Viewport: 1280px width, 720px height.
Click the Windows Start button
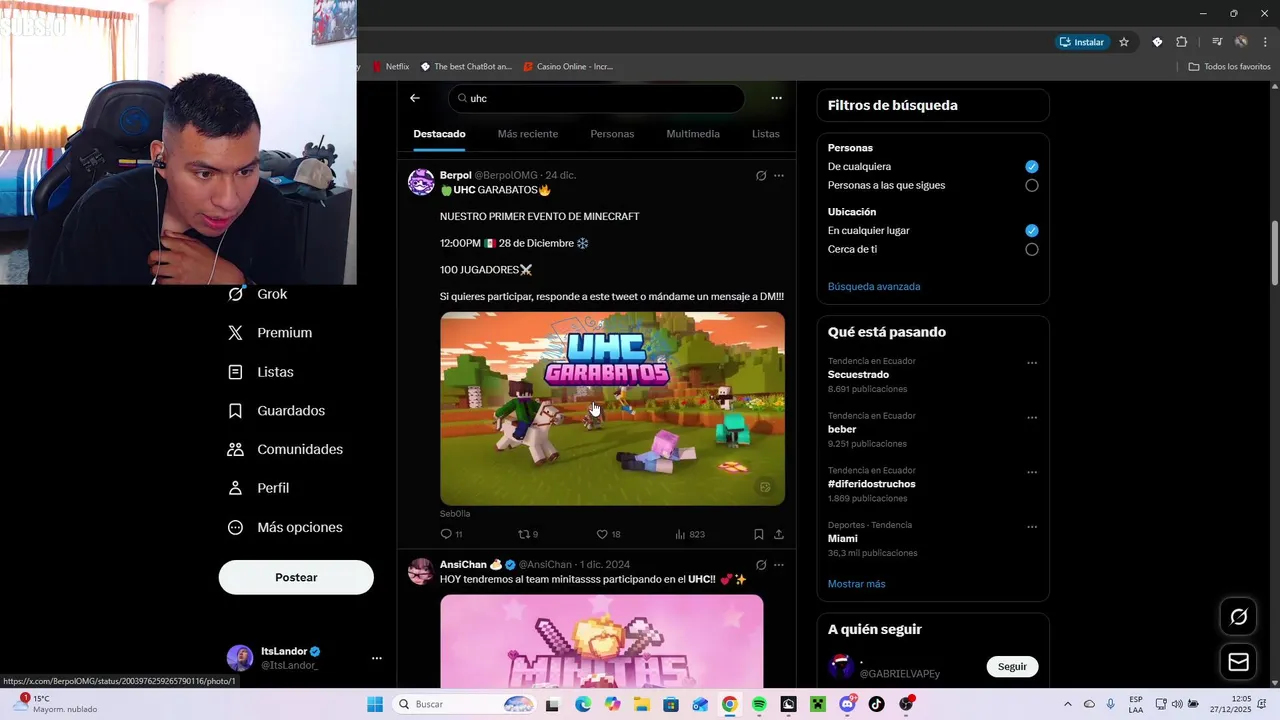[x=375, y=704]
